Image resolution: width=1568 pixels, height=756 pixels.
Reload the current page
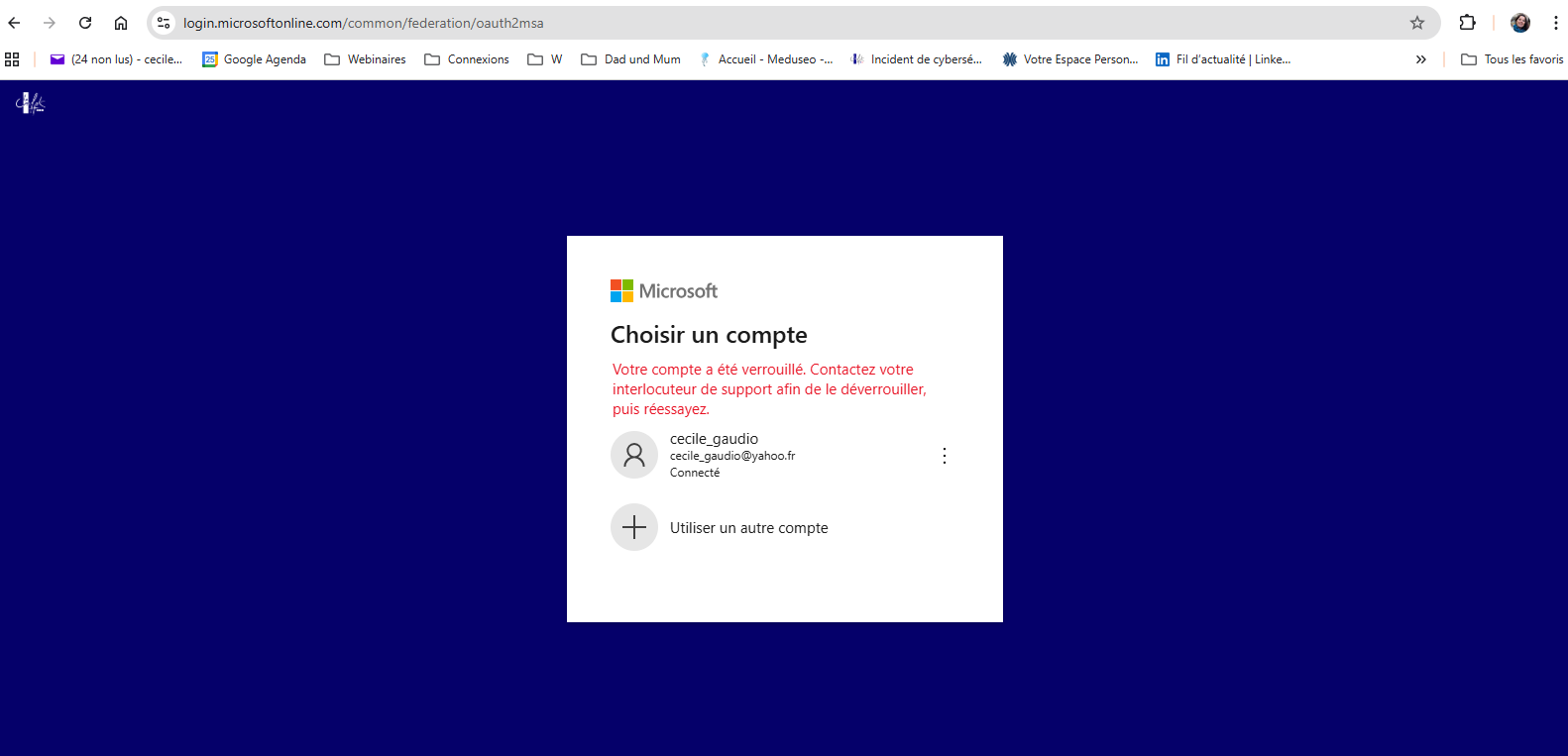[x=85, y=23]
